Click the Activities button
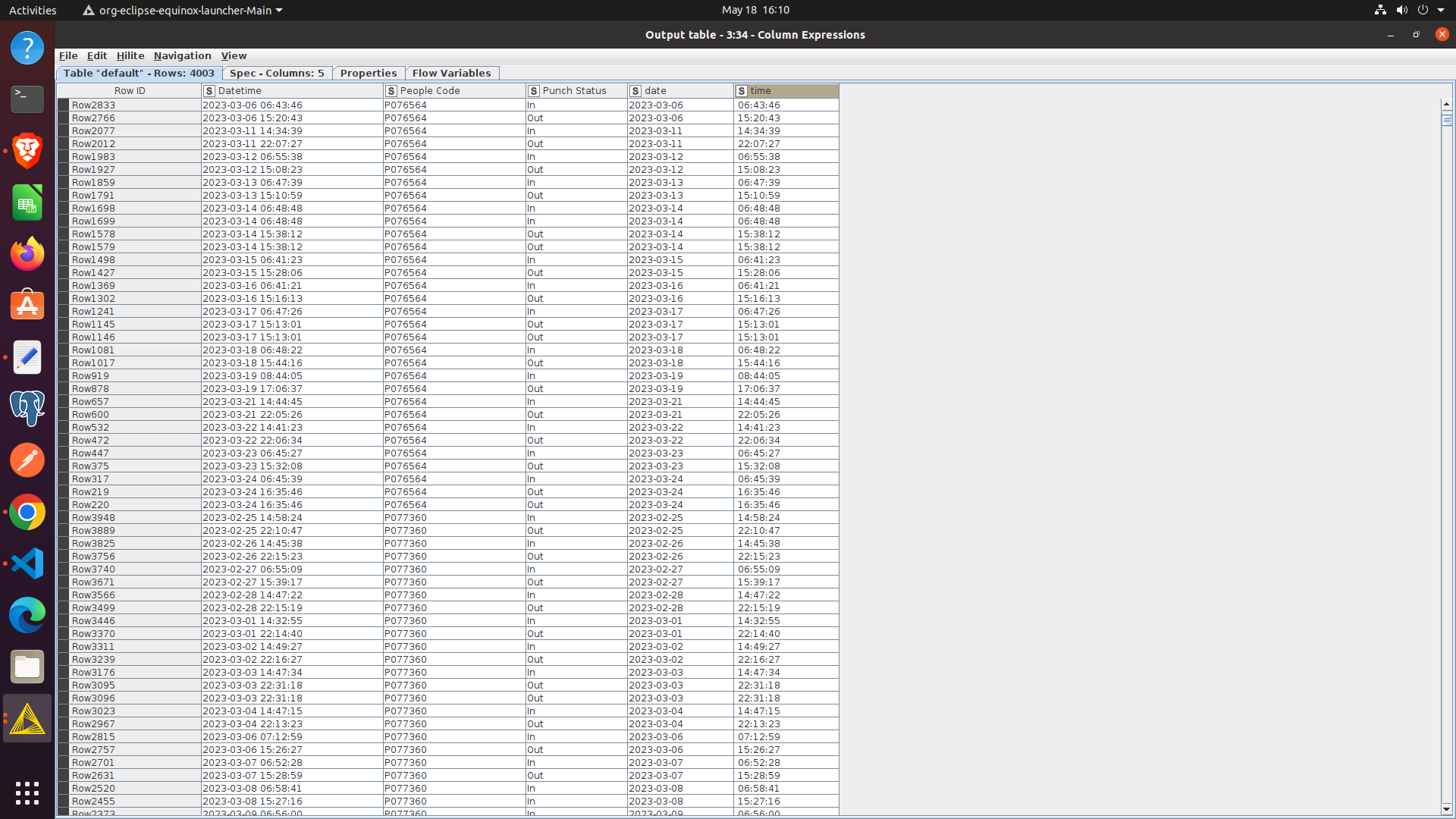1456x819 pixels. (33, 10)
